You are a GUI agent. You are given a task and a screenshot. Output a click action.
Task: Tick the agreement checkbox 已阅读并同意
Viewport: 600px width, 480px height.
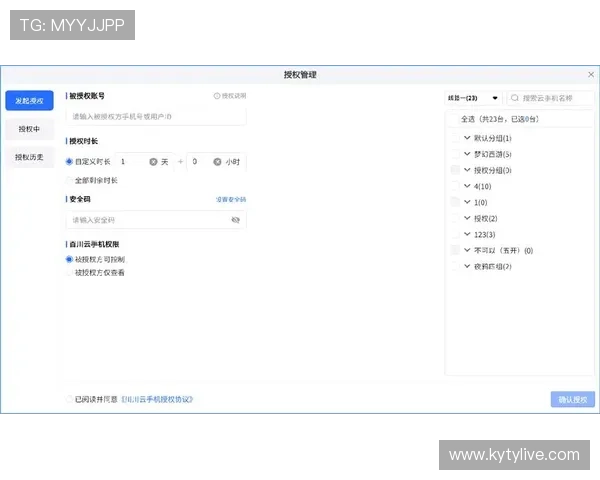click(69, 399)
